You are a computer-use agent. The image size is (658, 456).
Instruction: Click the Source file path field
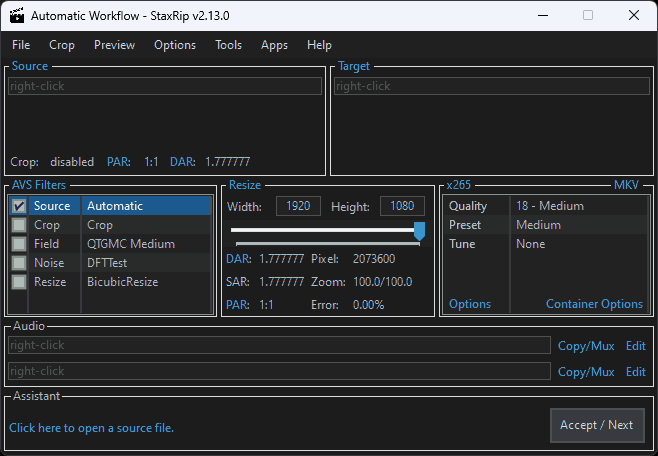pos(165,86)
